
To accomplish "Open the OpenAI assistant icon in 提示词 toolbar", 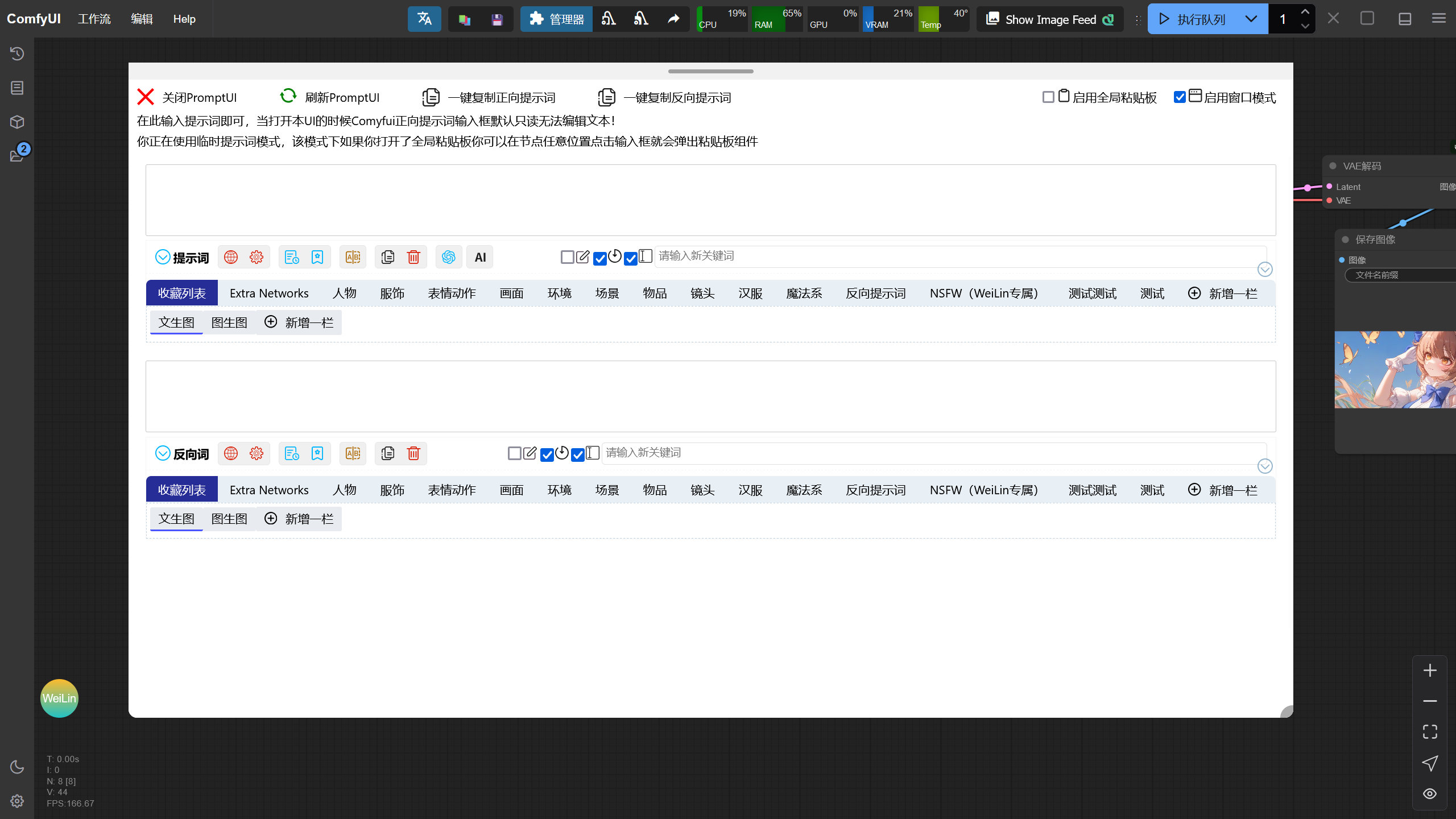I will (448, 257).
